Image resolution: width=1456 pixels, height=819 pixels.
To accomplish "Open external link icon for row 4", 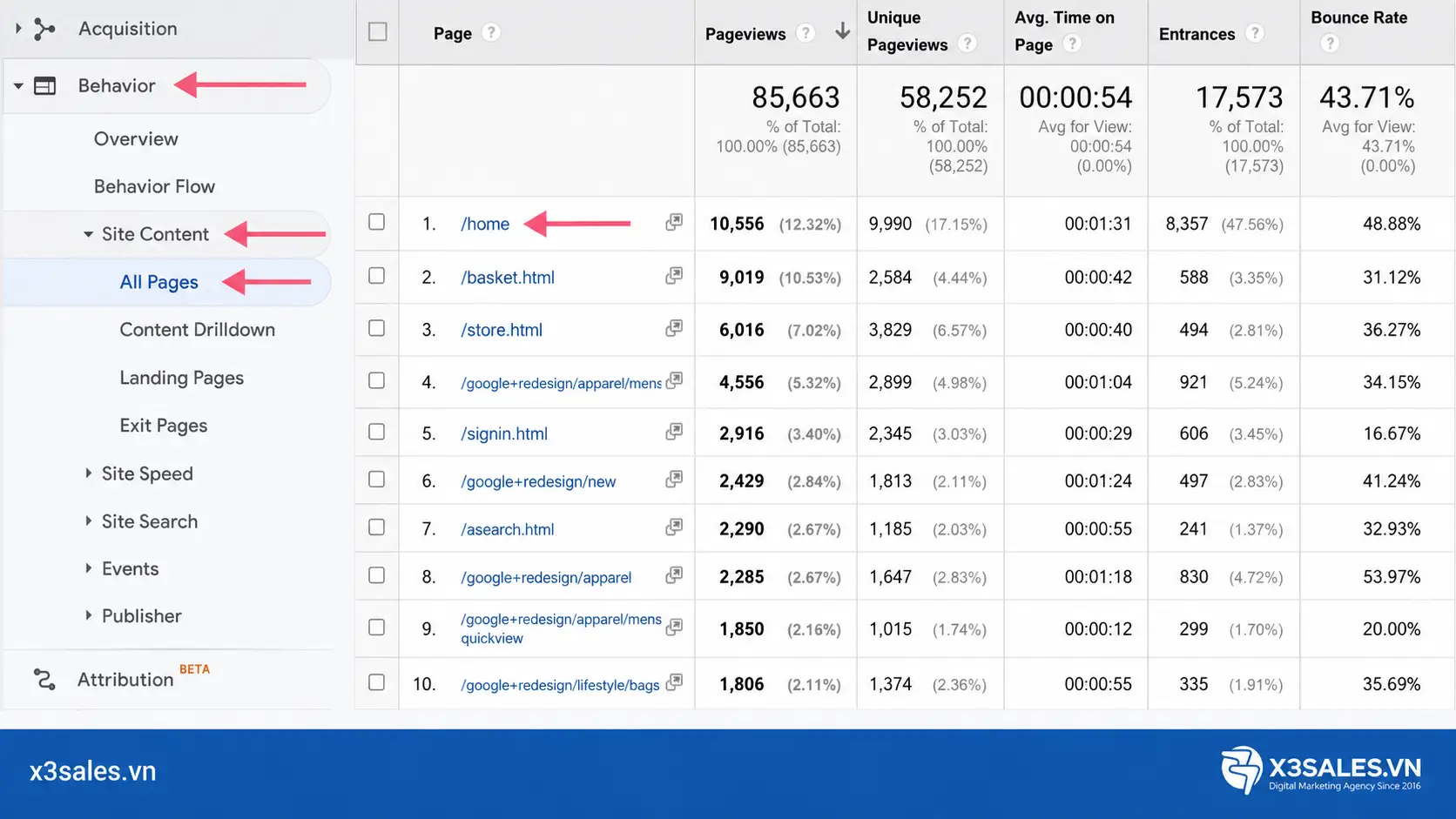I will pos(674,380).
